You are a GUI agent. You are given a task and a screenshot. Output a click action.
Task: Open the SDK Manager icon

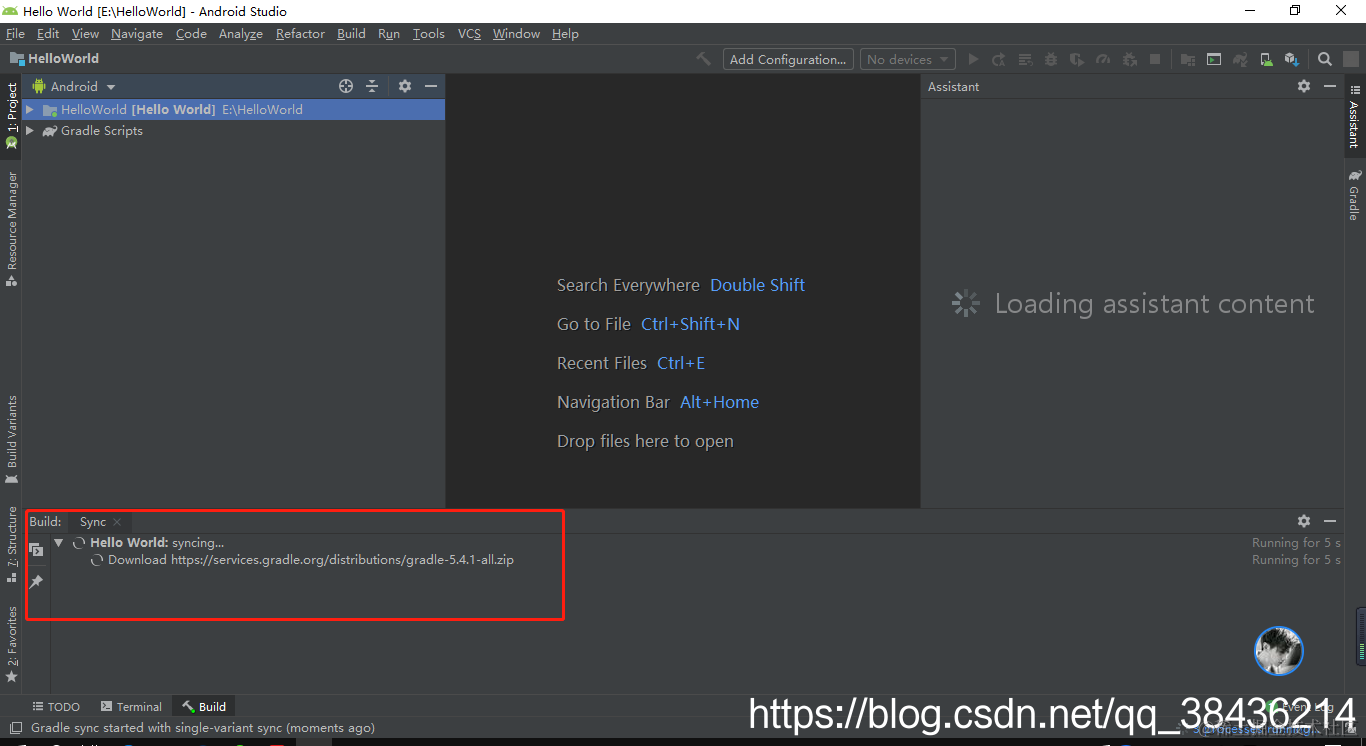coord(1292,59)
